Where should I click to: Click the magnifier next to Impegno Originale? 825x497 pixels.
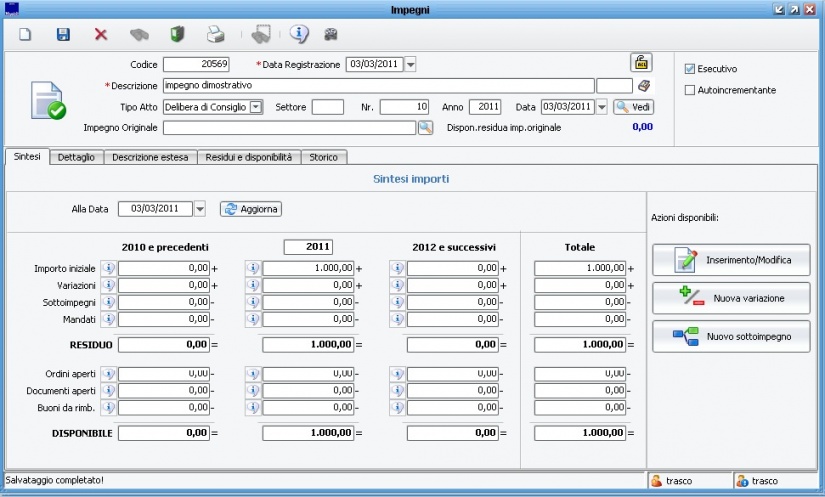click(425, 127)
